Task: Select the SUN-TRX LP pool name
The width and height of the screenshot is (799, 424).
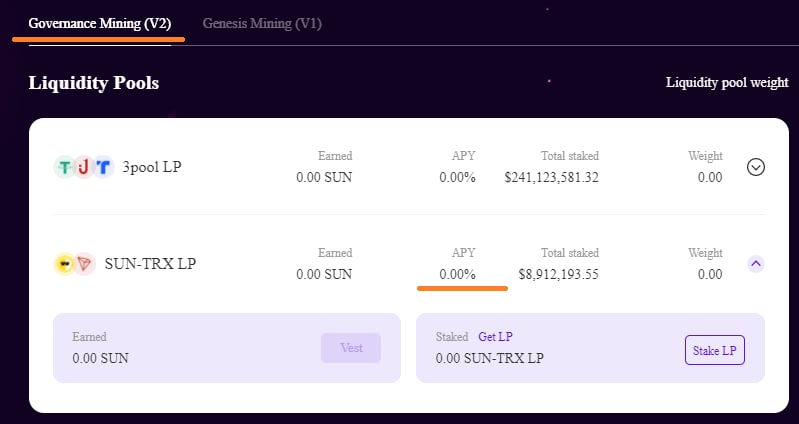Action: (150, 263)
